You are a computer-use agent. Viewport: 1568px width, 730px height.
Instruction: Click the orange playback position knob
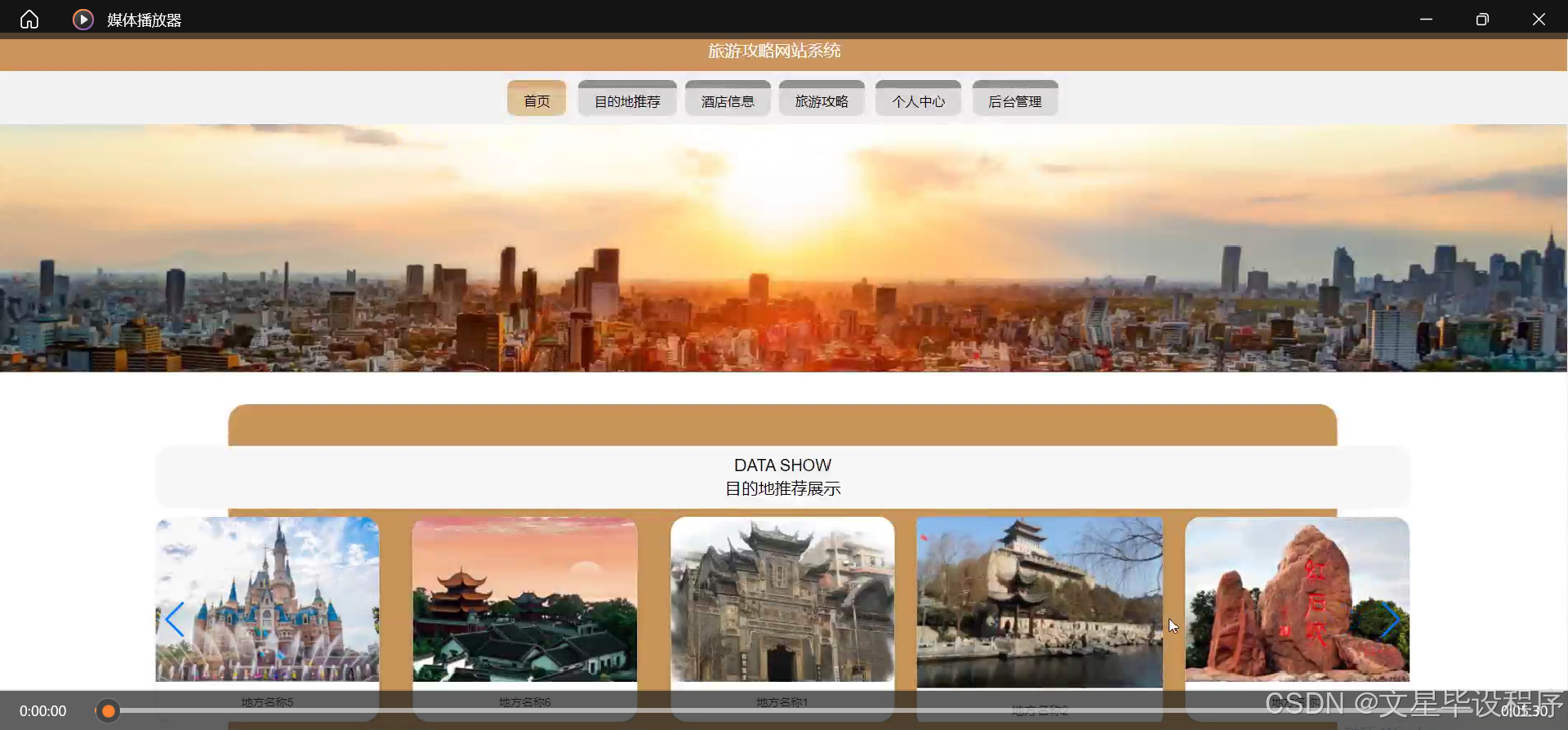108,711
